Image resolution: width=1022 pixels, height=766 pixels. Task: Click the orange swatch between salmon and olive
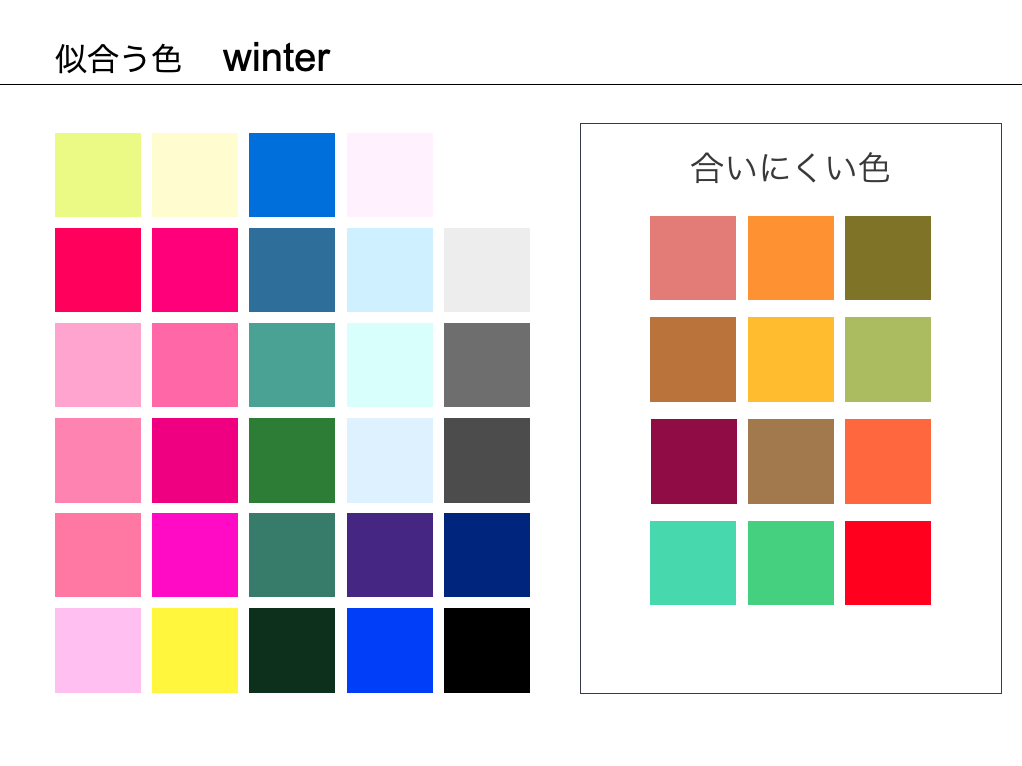click(x=791, y=258)
